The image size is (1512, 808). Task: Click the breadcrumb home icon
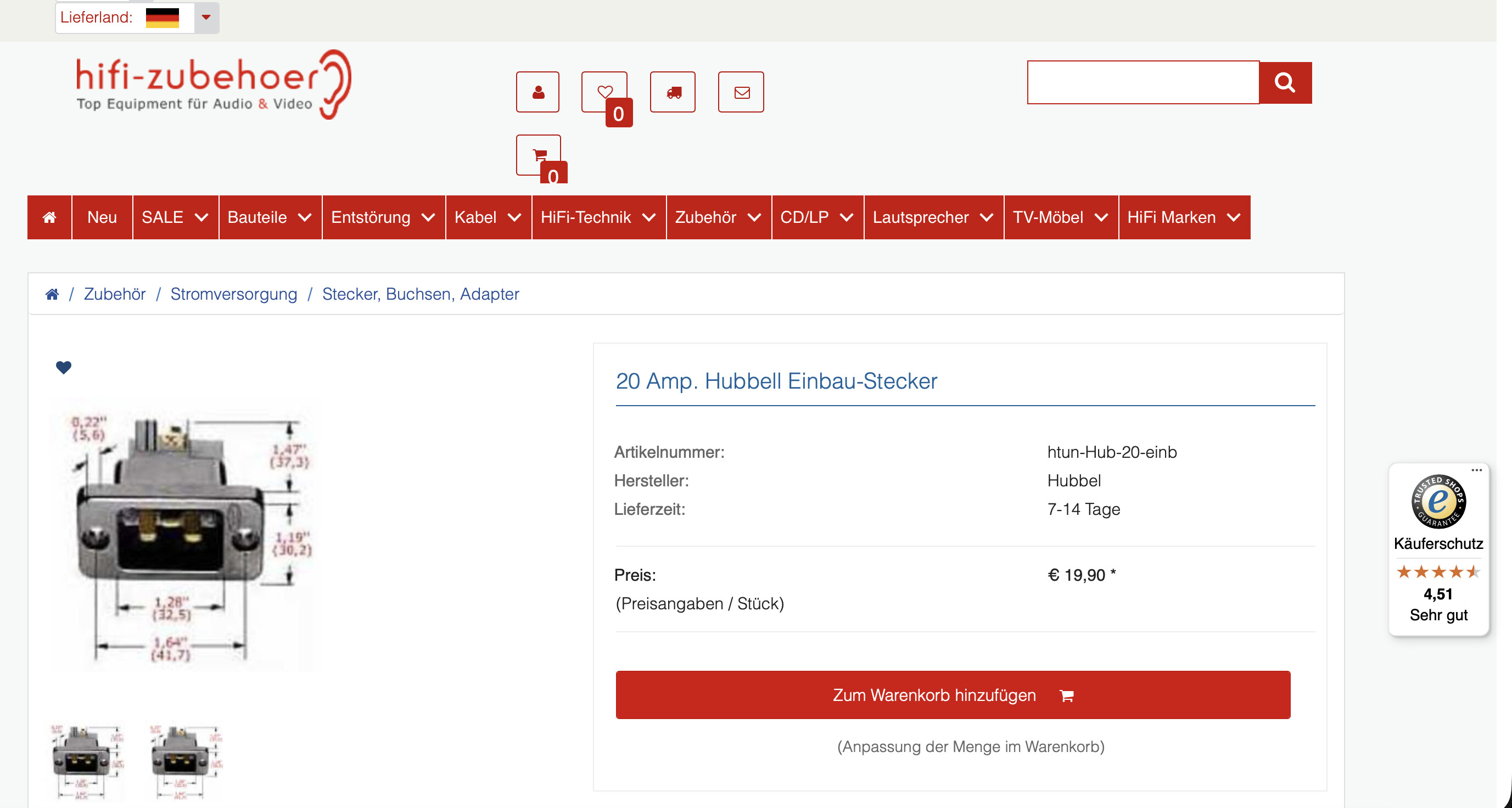52,294
